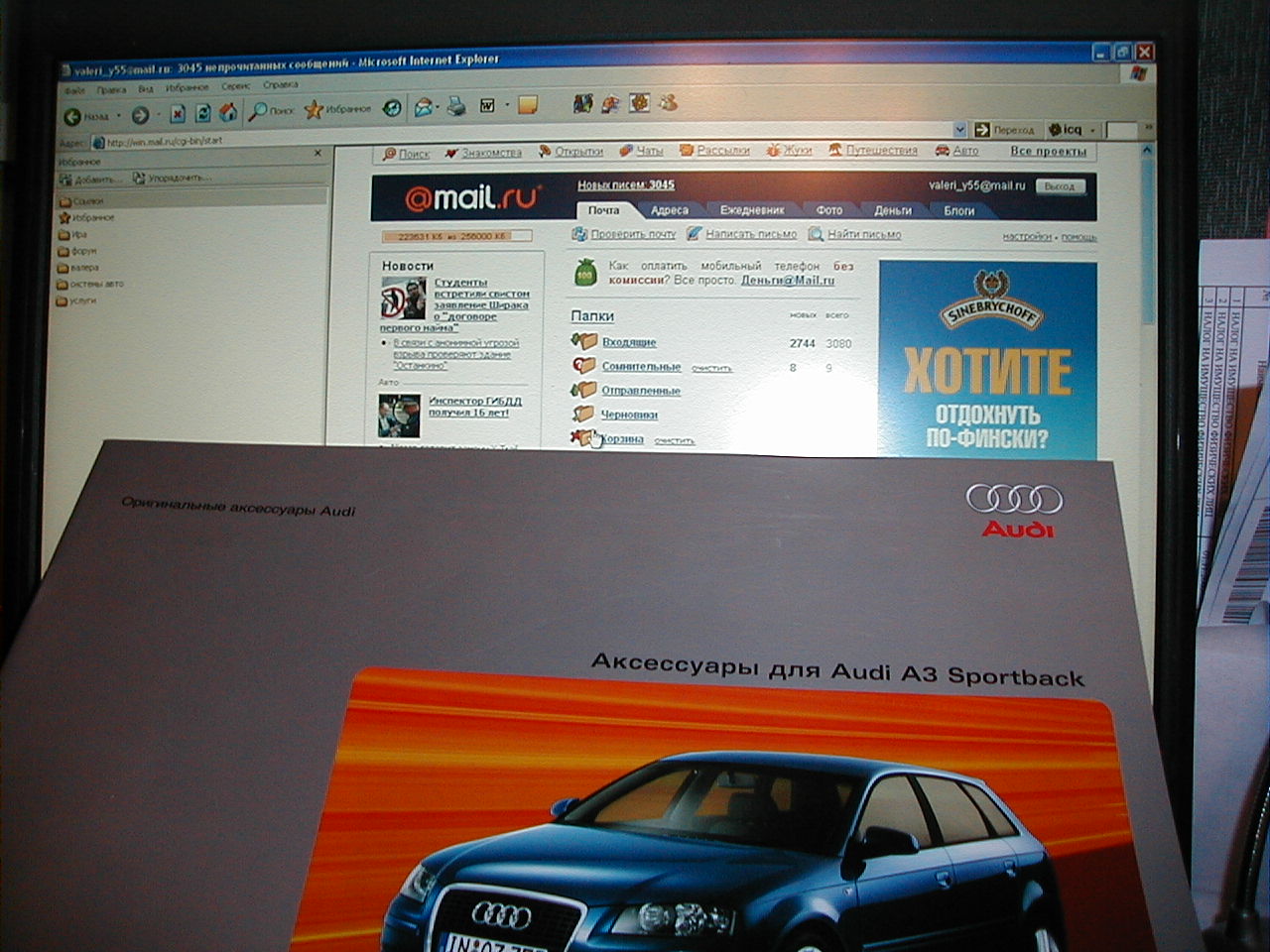Open the icq toolbar dropdown
Viewport: 1270px width, 952px height.
[1092, 130]
